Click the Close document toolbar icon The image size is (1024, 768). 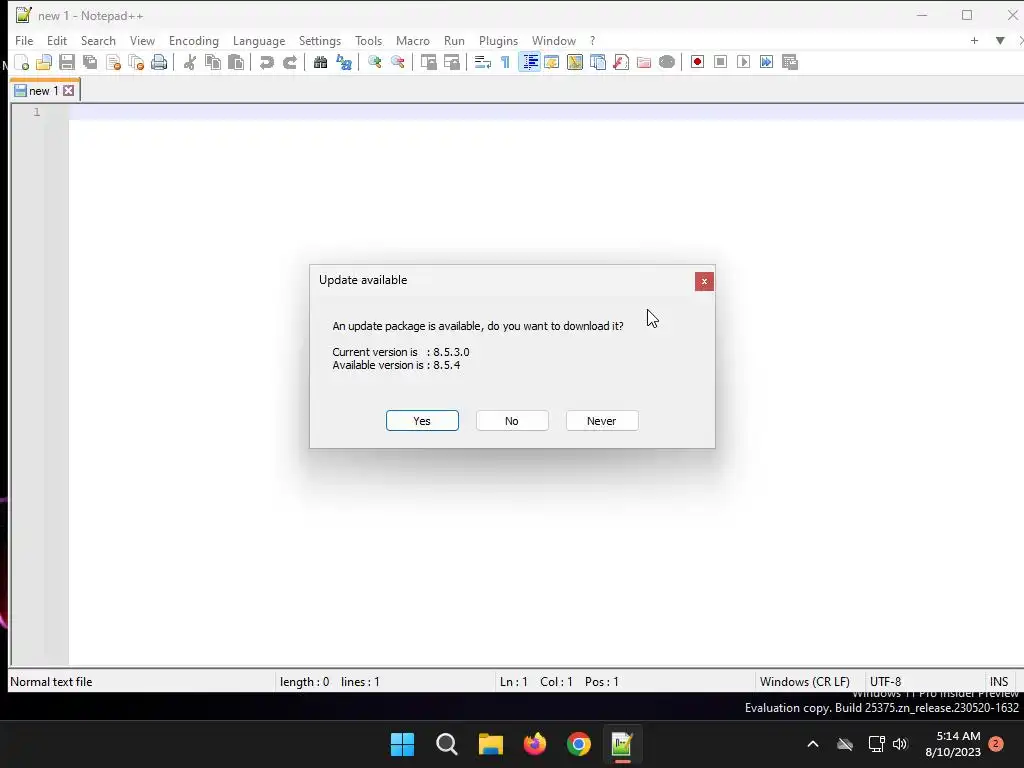[113, 62]
